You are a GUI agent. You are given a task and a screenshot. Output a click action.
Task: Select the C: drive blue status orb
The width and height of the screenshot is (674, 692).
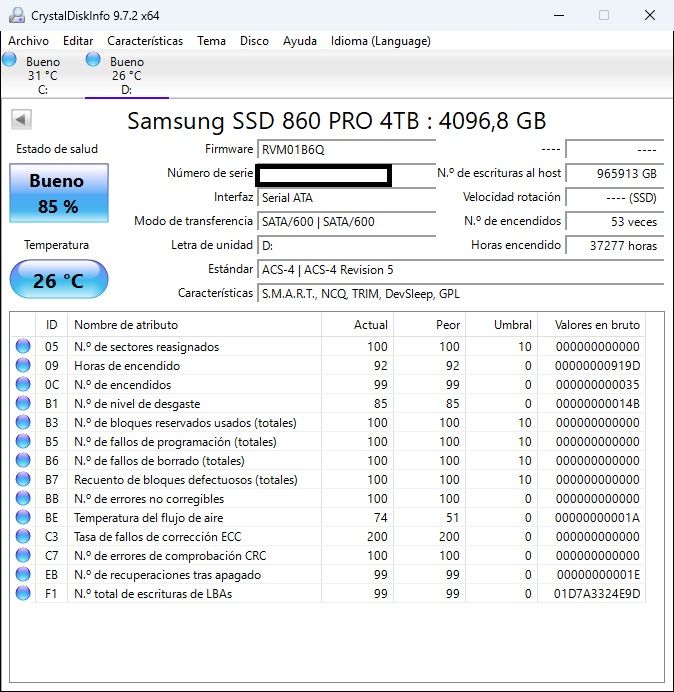[x=9, y=59]
